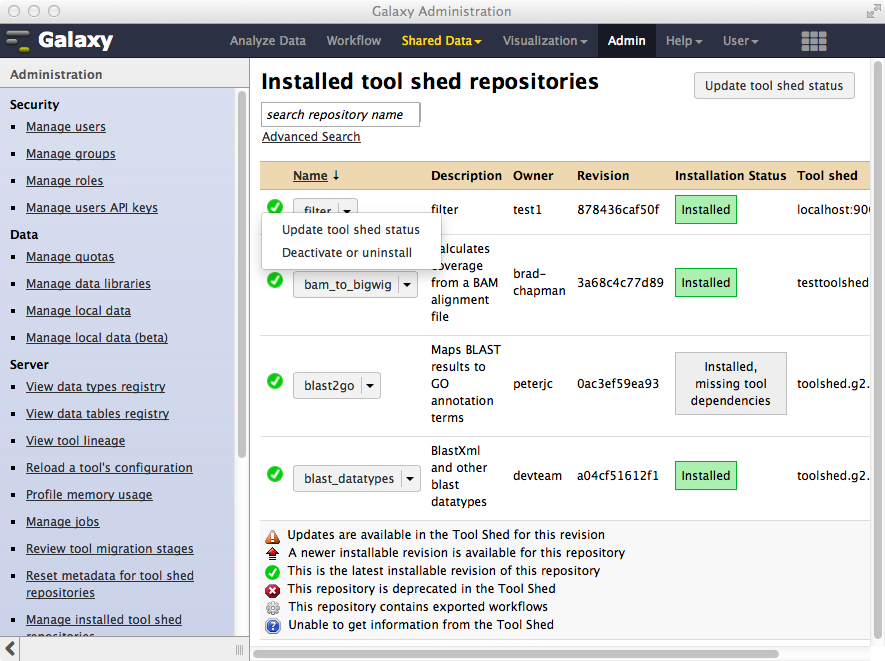
Task: Open View data types registry link
Action: (96, 387)
